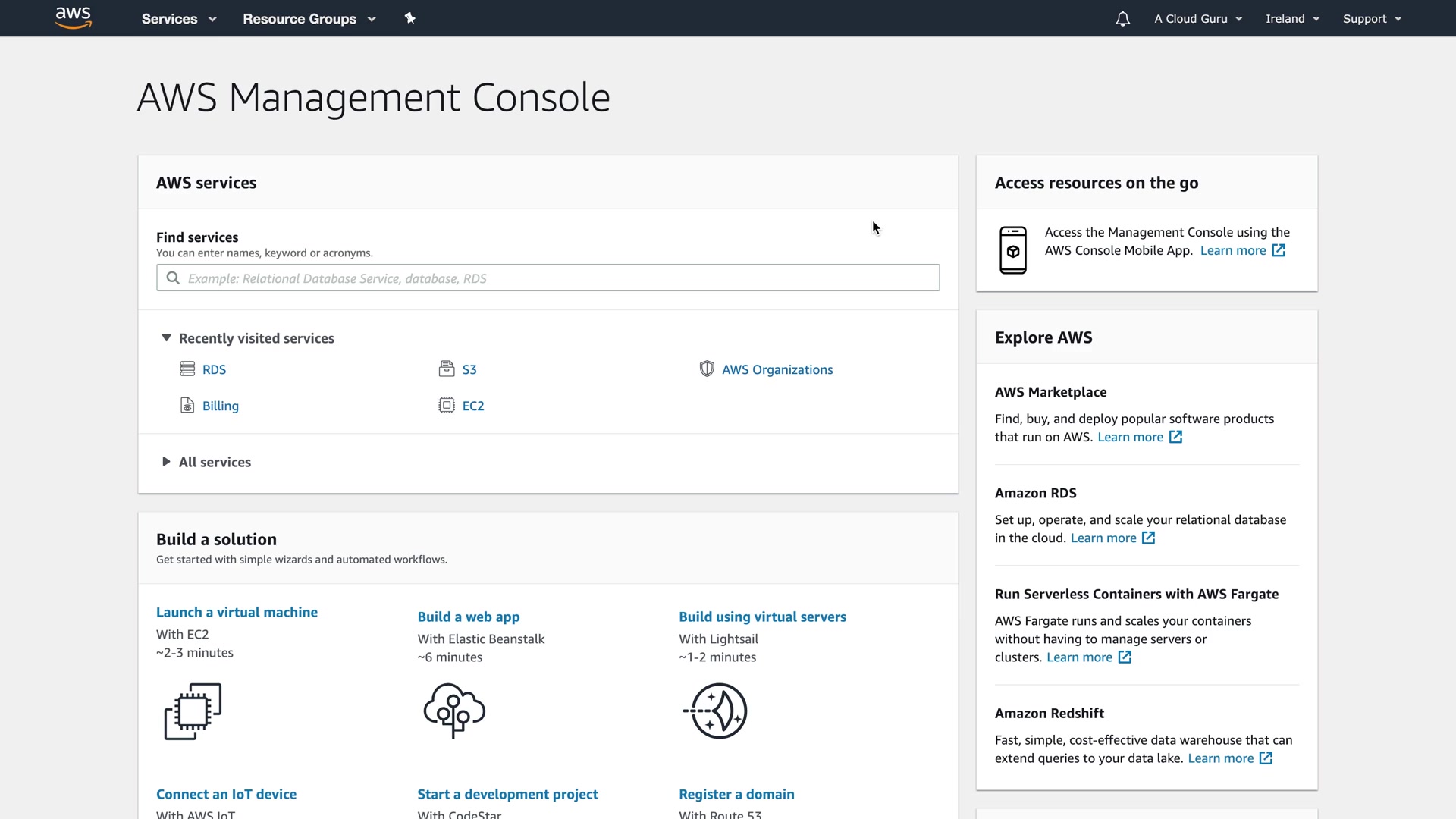The height and width of the screenshot is (819, 1456).
Task: Click the S3 bucket service icon
Action: (447, 369)
